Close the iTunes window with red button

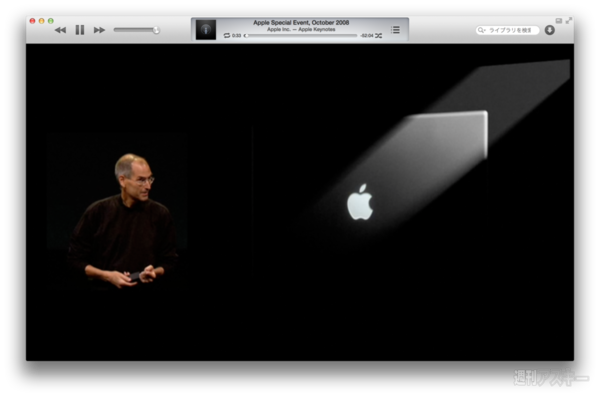tap(33, 21)
